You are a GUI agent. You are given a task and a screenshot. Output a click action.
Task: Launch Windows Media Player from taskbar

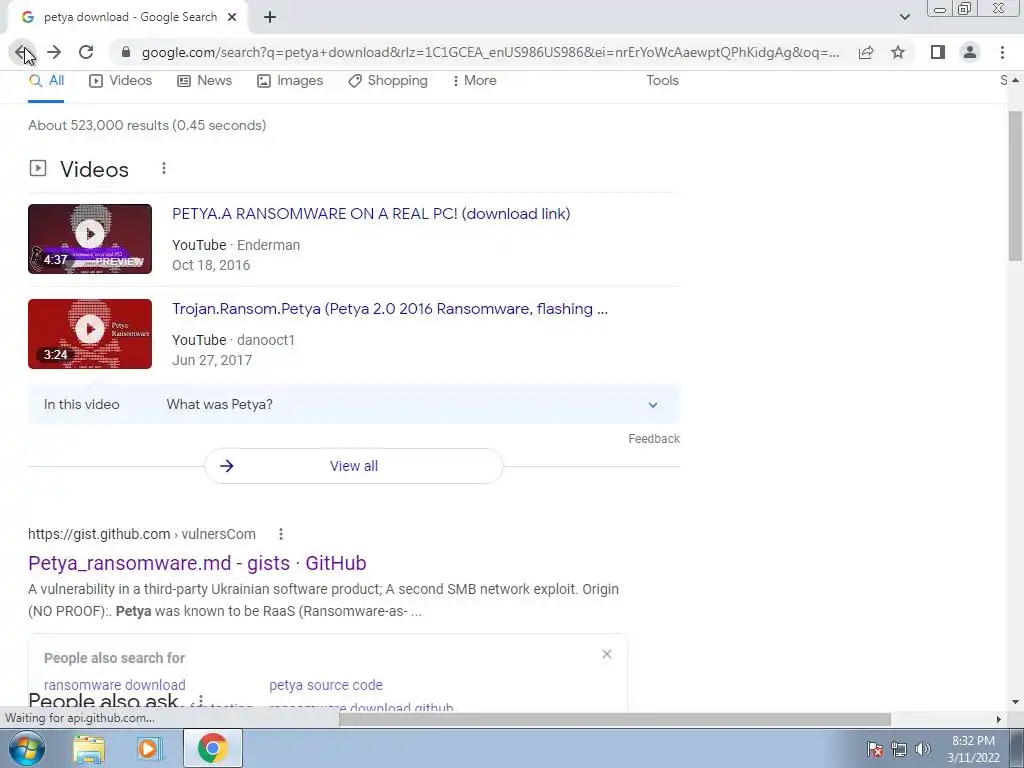click(x=149, y=748)
